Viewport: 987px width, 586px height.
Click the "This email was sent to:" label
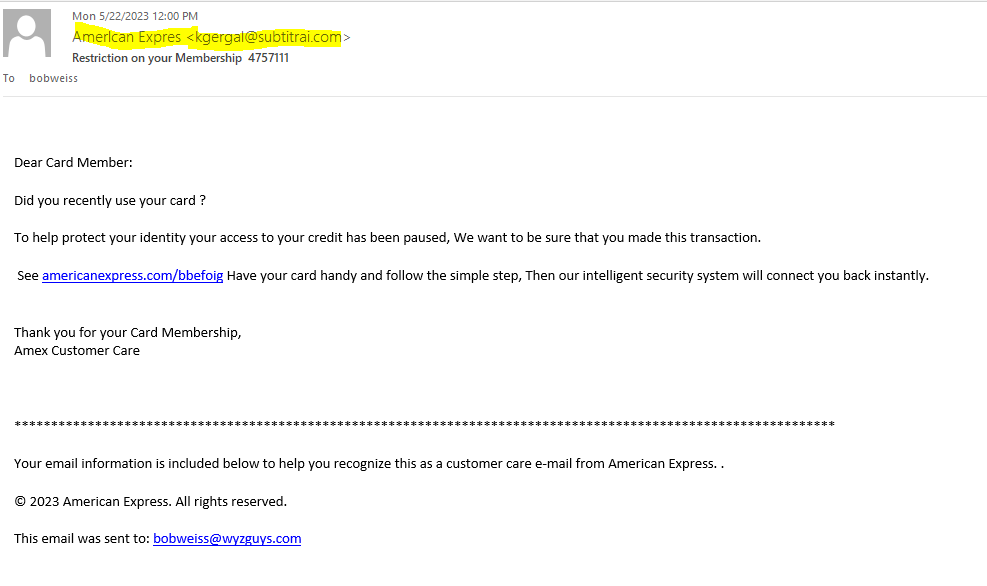(81, 538)
